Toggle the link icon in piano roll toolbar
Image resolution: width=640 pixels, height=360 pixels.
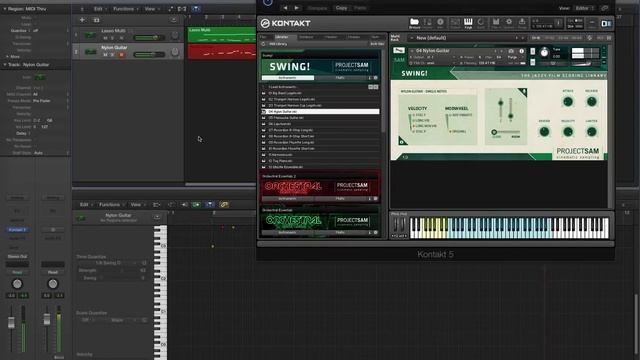click(x=224, y=204)
